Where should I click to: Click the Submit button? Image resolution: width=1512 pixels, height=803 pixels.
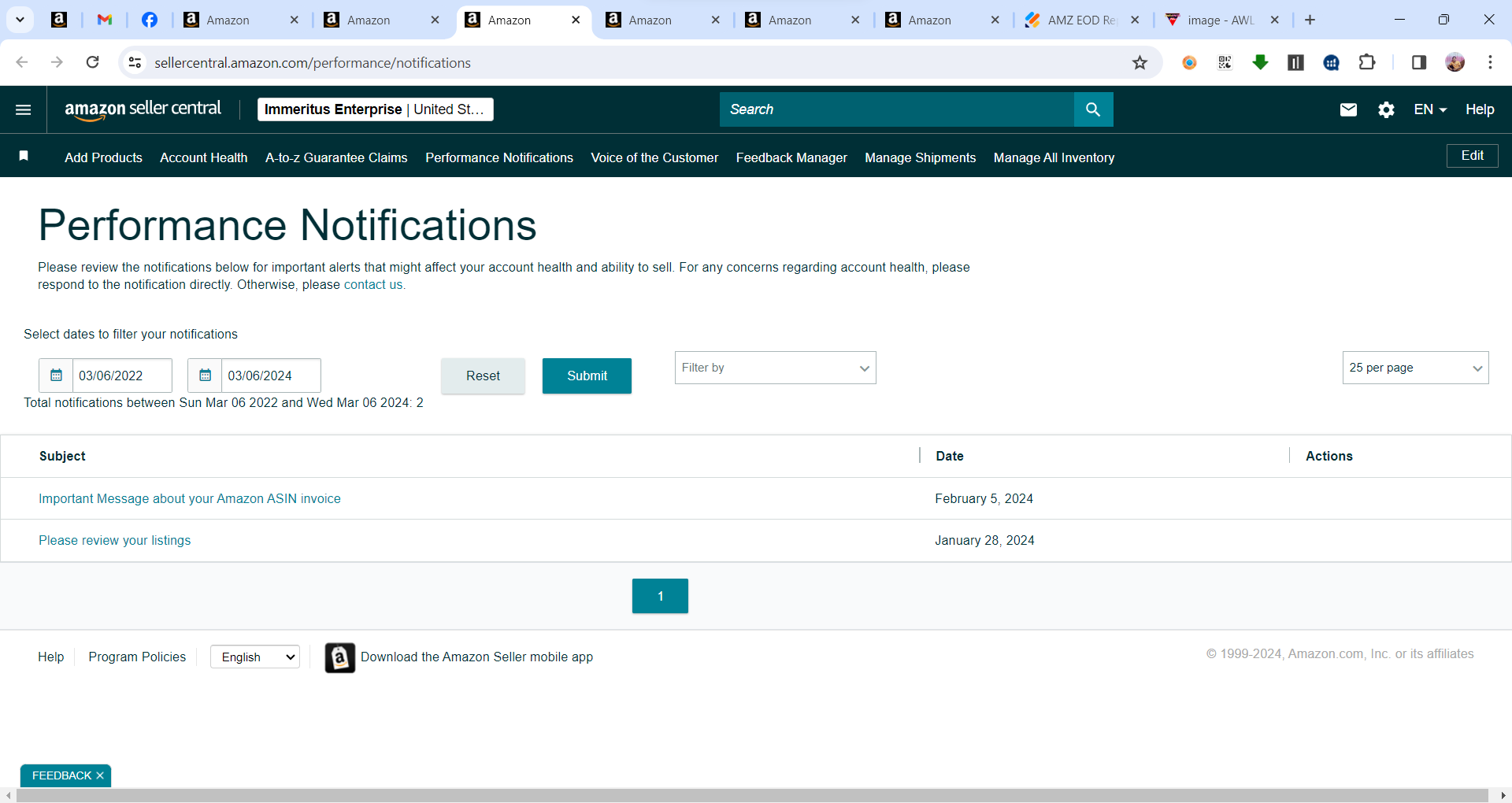(x=587, y=376)
